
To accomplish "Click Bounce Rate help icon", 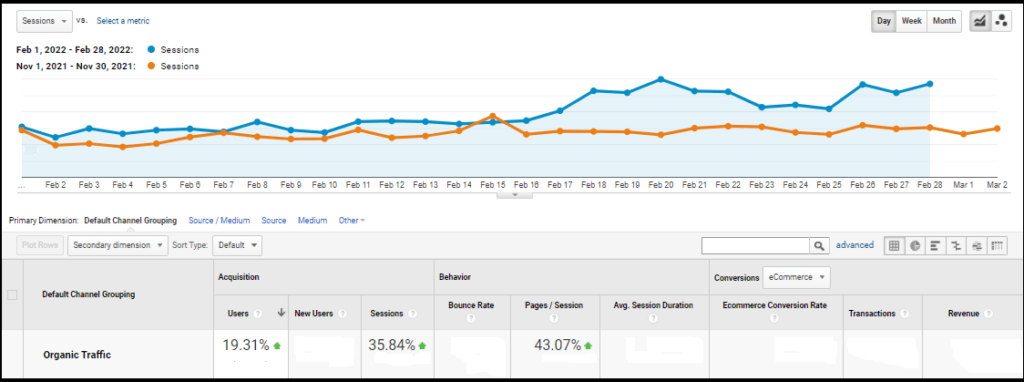I will 471,319.
